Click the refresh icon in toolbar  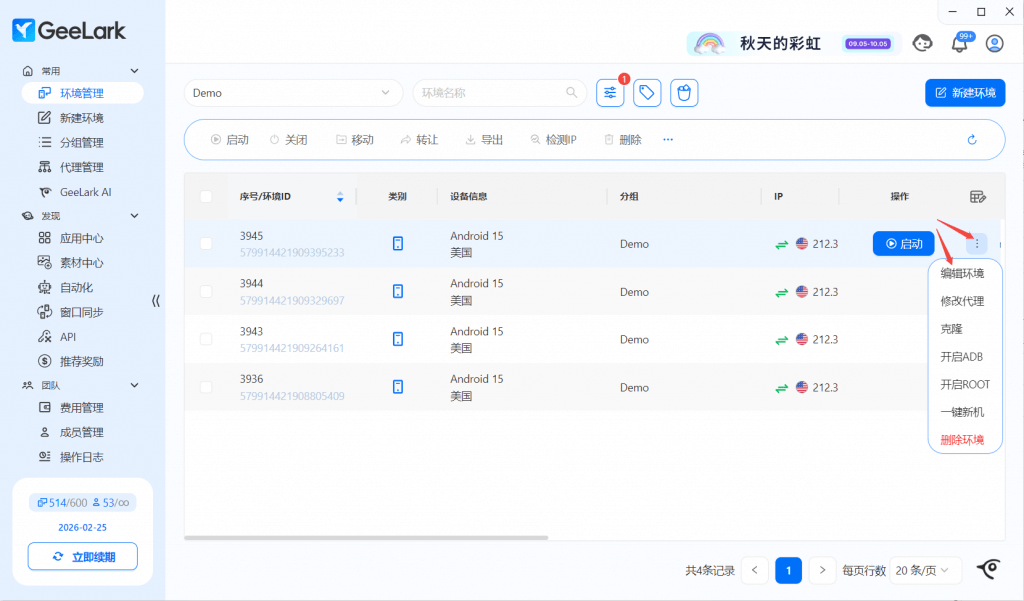[x=972, y=140]
